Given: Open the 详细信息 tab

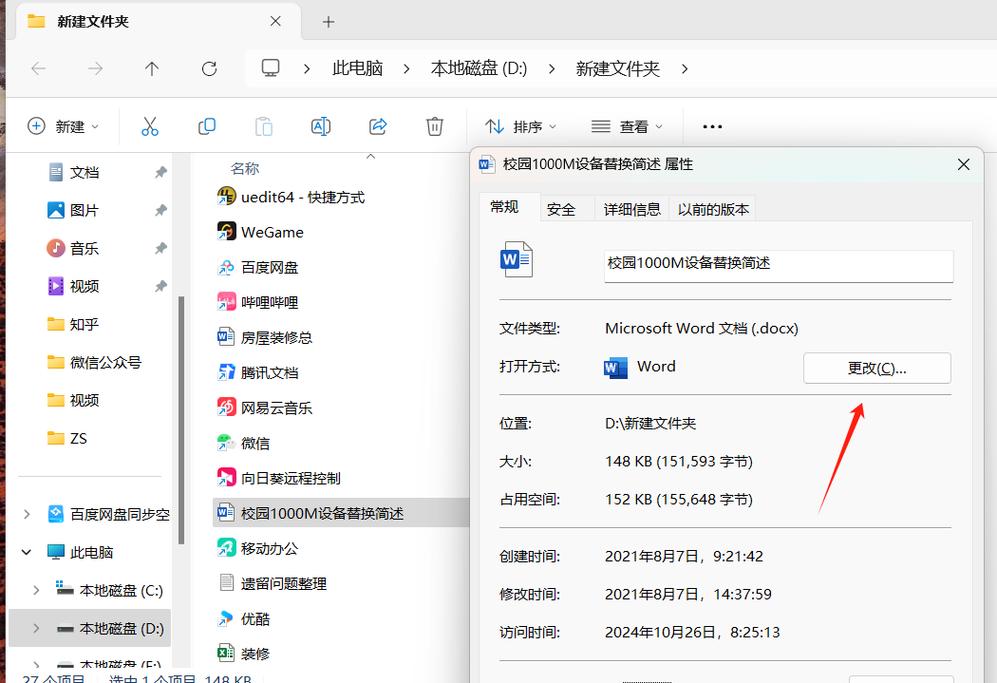Looking at the screenshot, I should coord(631,208).
